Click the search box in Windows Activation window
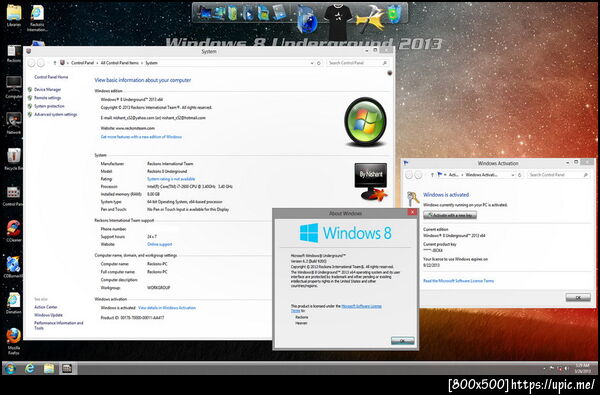This screenshot has height=395, width=600. click(558, 175)
